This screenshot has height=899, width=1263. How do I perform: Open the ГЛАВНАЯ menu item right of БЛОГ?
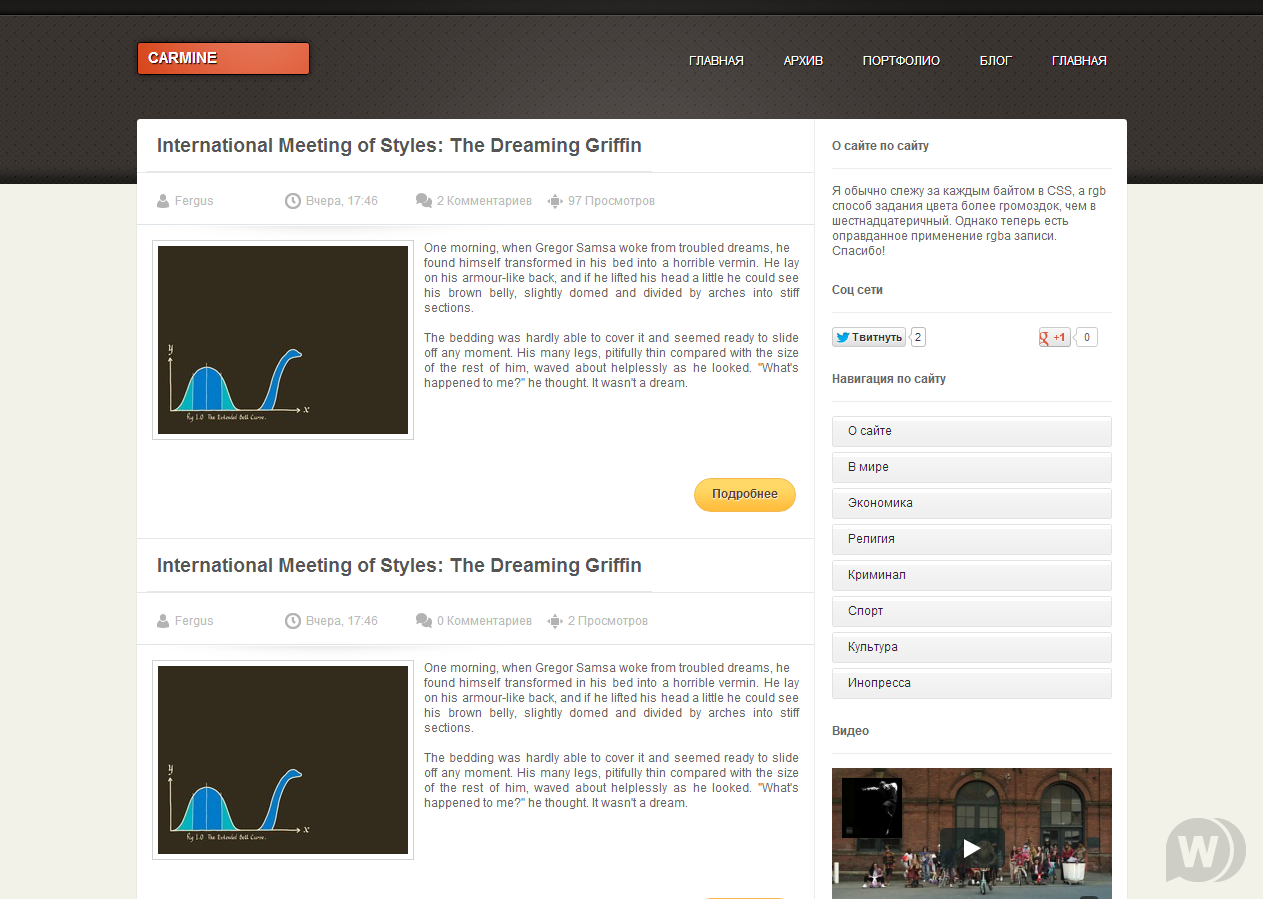pyautogui.click(x=1079, y=61)
